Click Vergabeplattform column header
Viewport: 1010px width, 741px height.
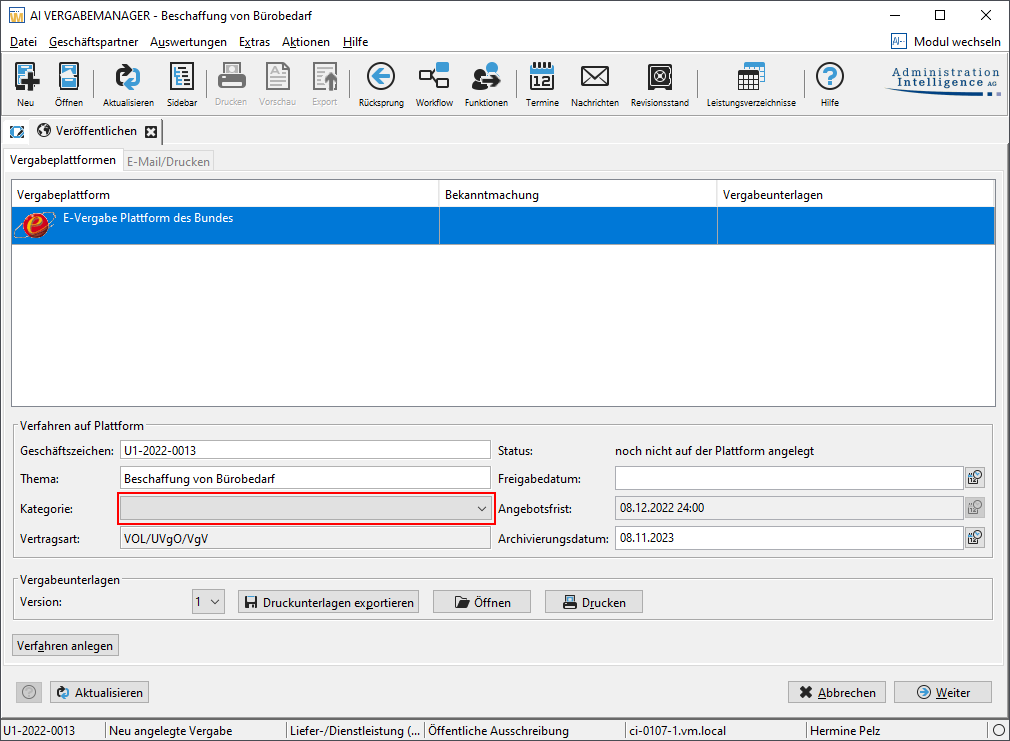tap(225, 195)
